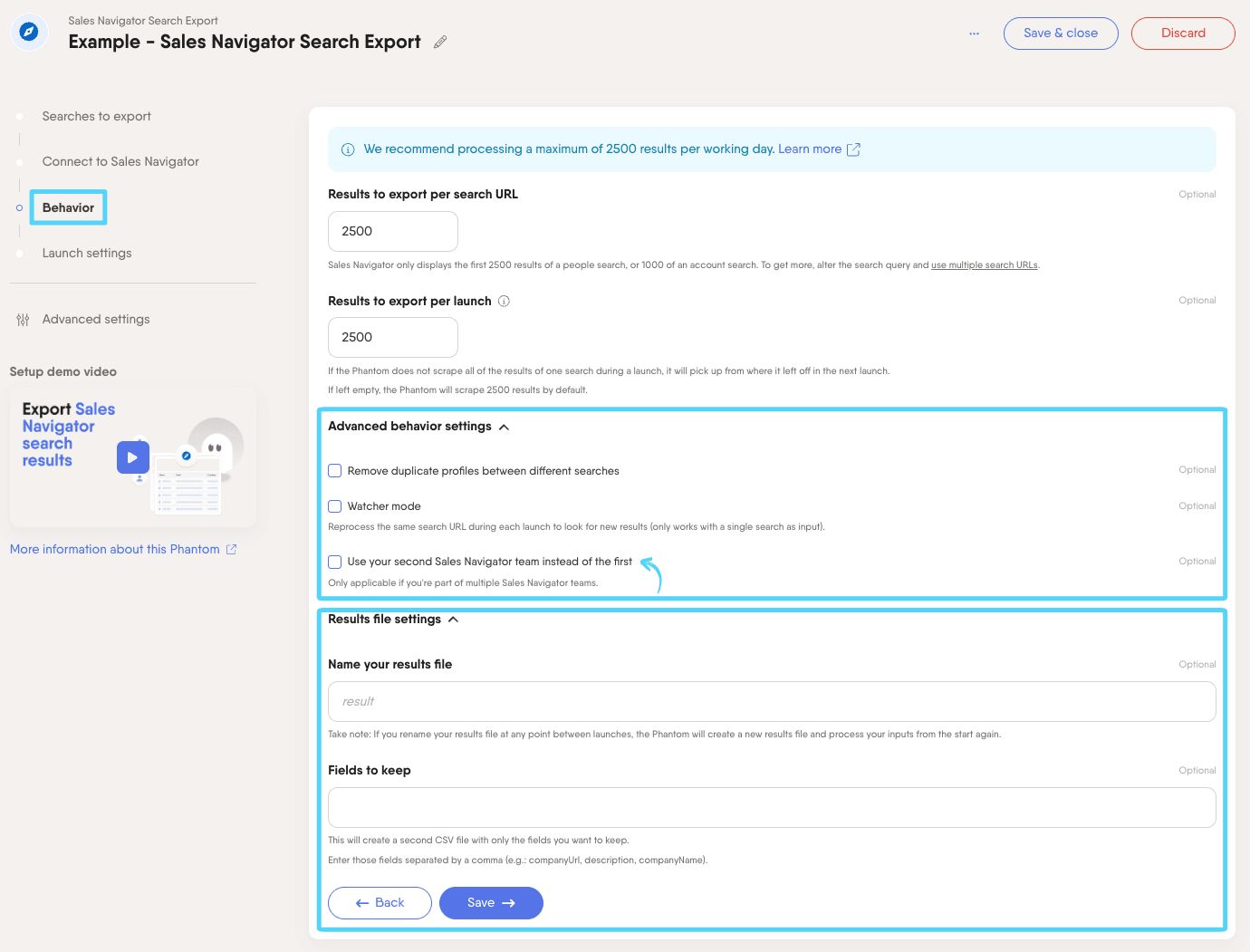This screenshot has width=1250, height=952.
Task: Click the Setup demo video heading
Action: tap(63, 371)
